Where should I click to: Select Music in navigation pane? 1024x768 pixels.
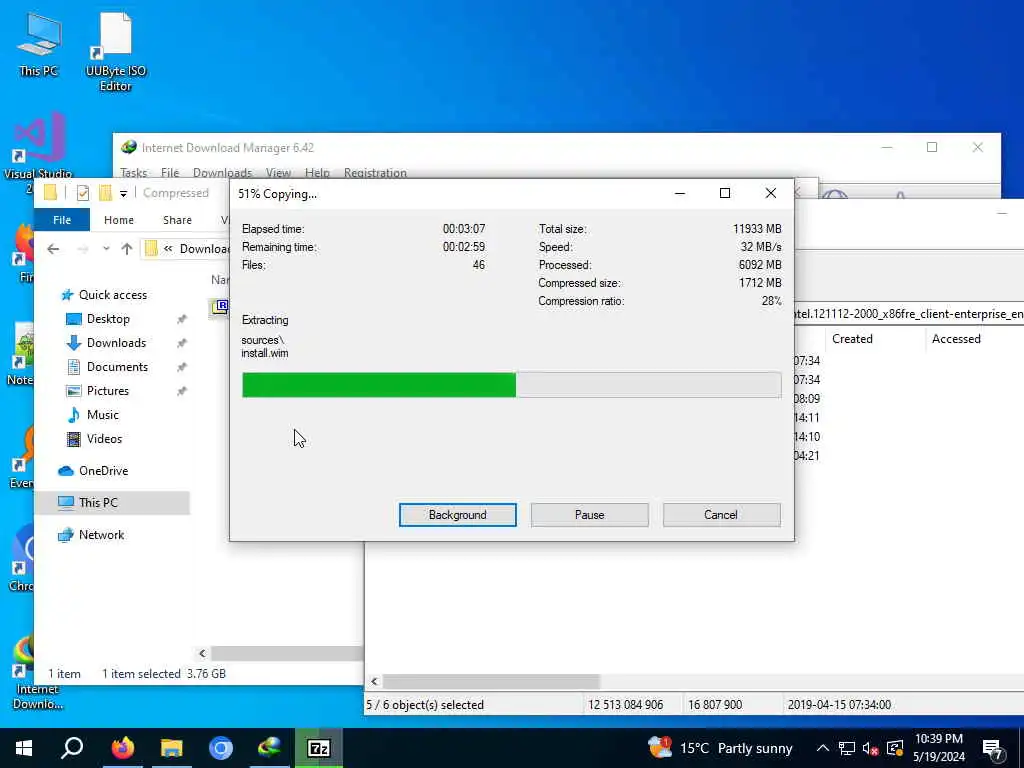(93, 415)
